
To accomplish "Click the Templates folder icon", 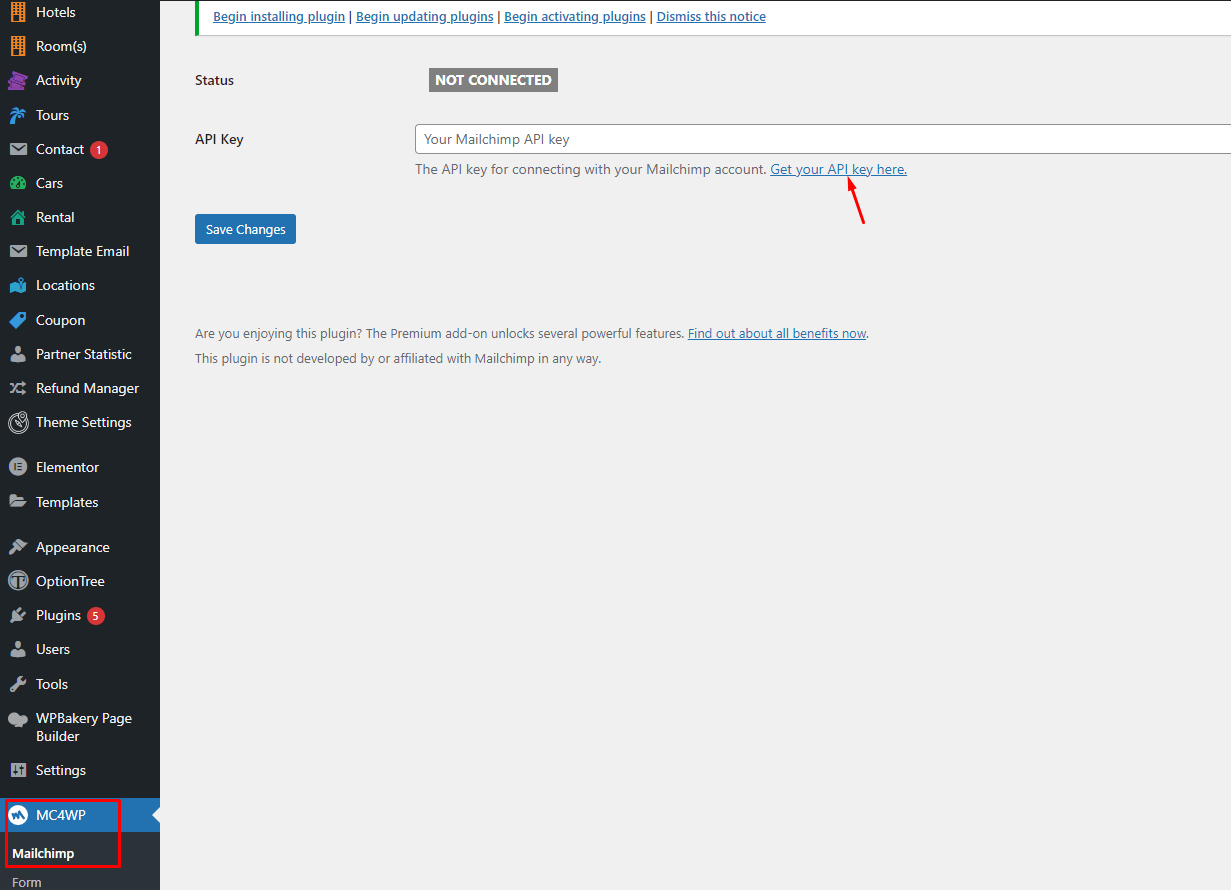I will pos(18,502).
